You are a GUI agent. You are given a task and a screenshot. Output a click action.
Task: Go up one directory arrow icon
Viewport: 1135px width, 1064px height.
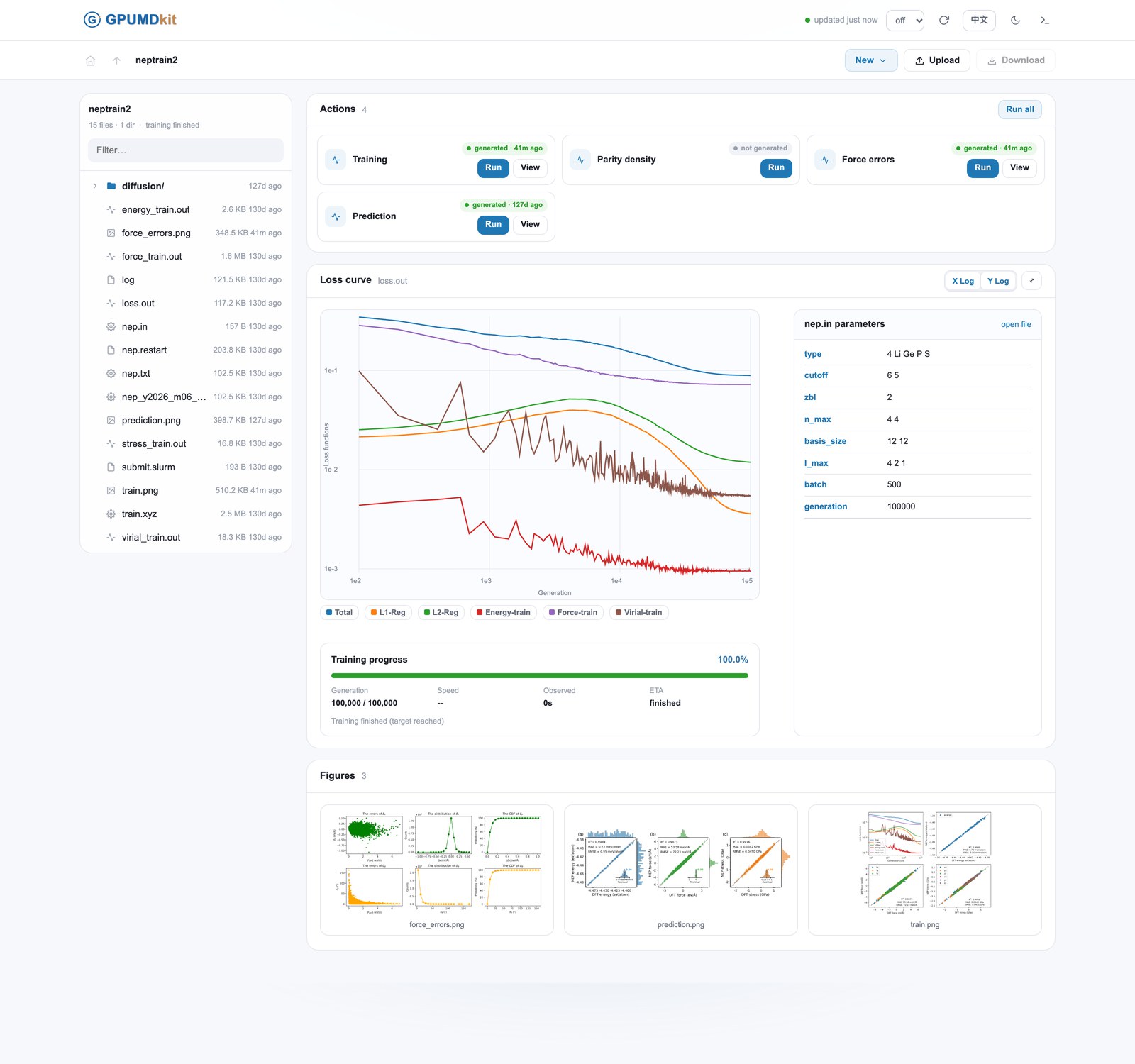coord(116,60)
